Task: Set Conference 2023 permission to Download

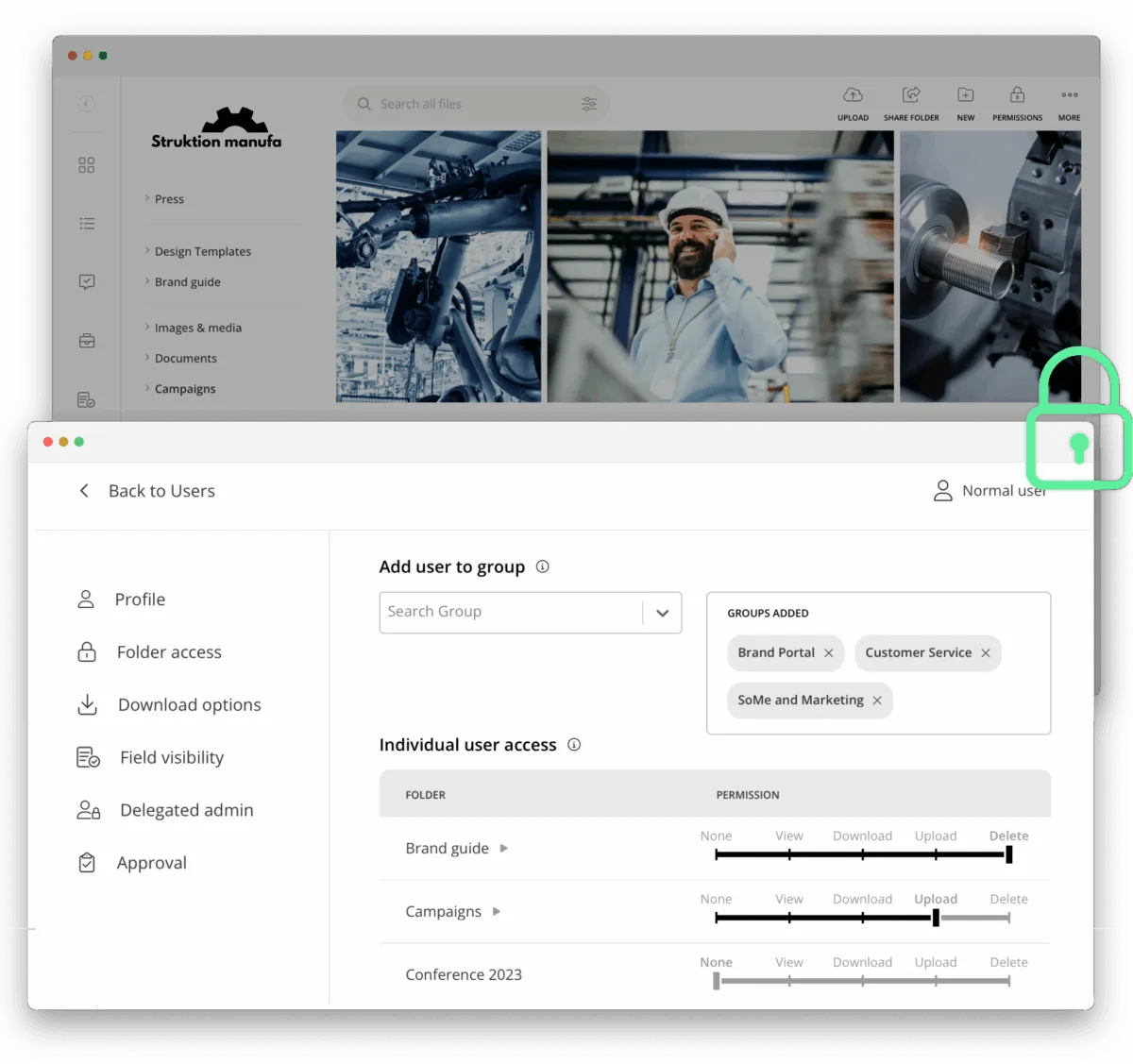Action: 862,981
